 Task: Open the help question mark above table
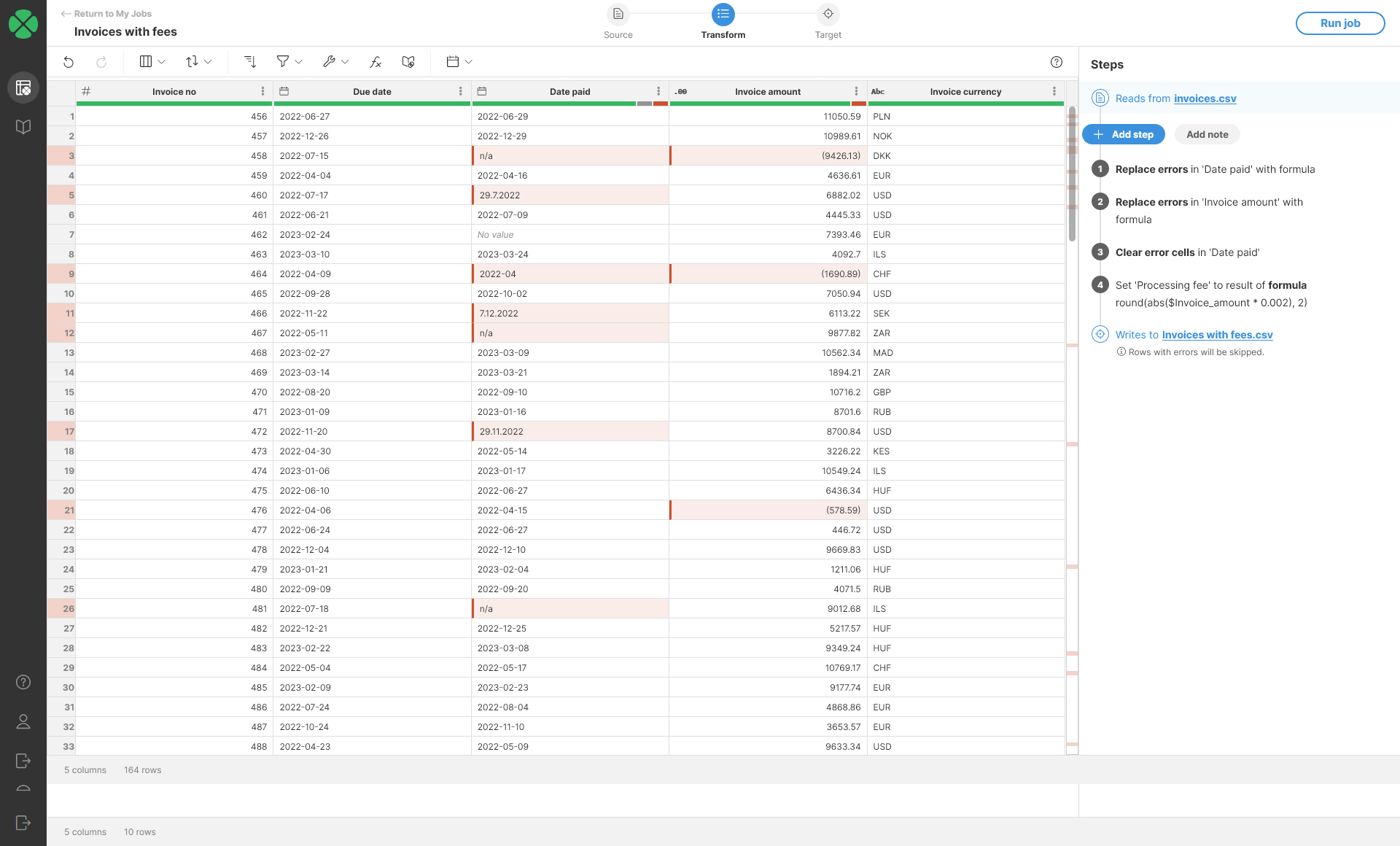[x=1056, y=62]
